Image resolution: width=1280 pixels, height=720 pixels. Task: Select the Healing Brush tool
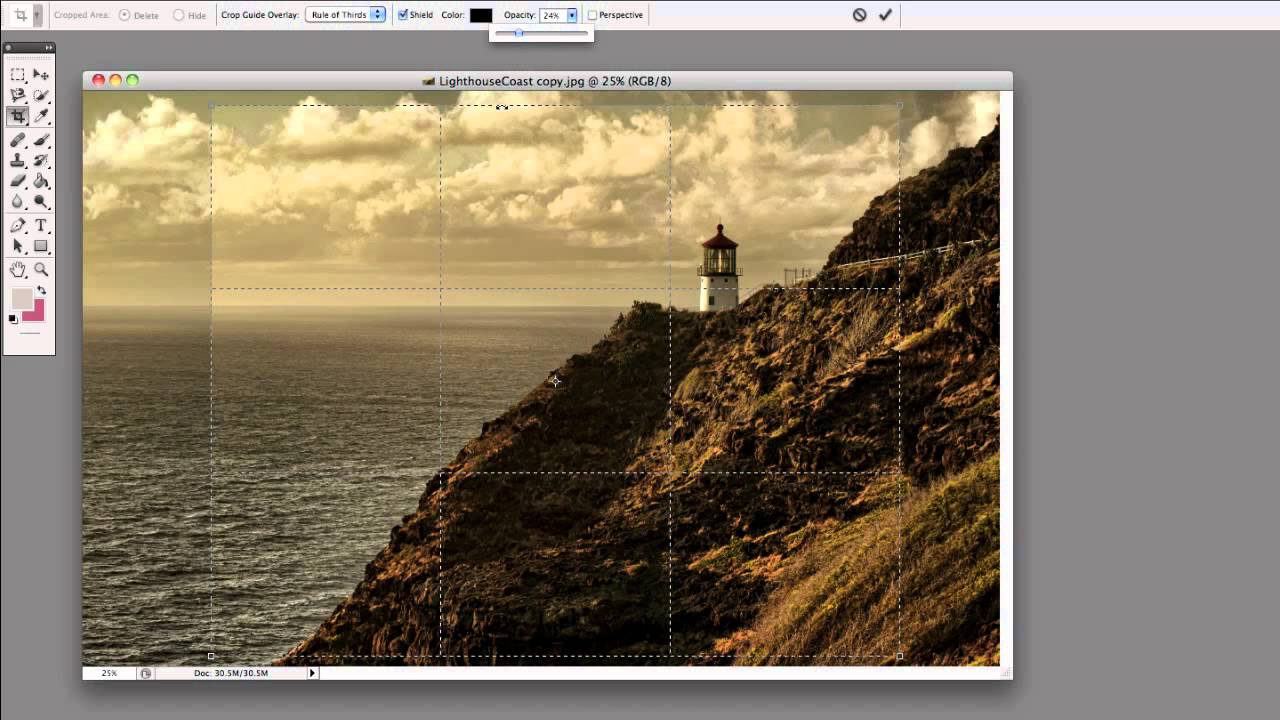[18, 140]
